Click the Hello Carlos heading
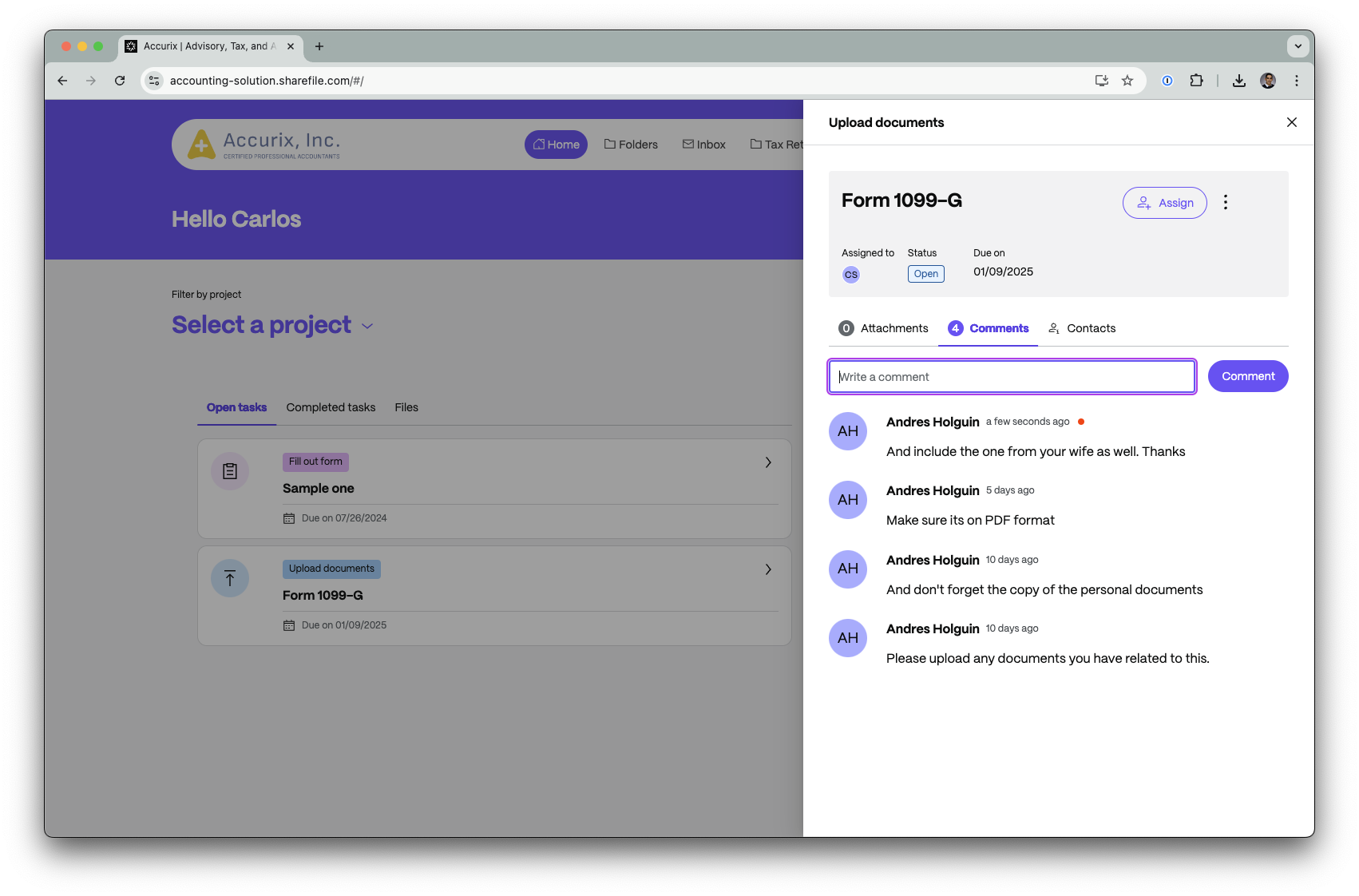This screenshot has height=896, width=1359. coord(236,219)
